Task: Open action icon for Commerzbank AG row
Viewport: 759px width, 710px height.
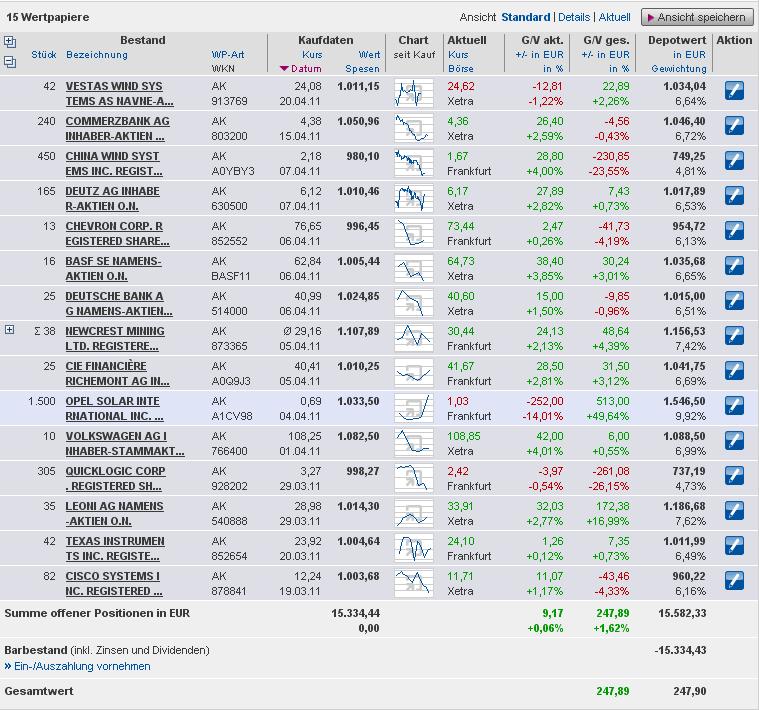Action: [x=734, y=125]
